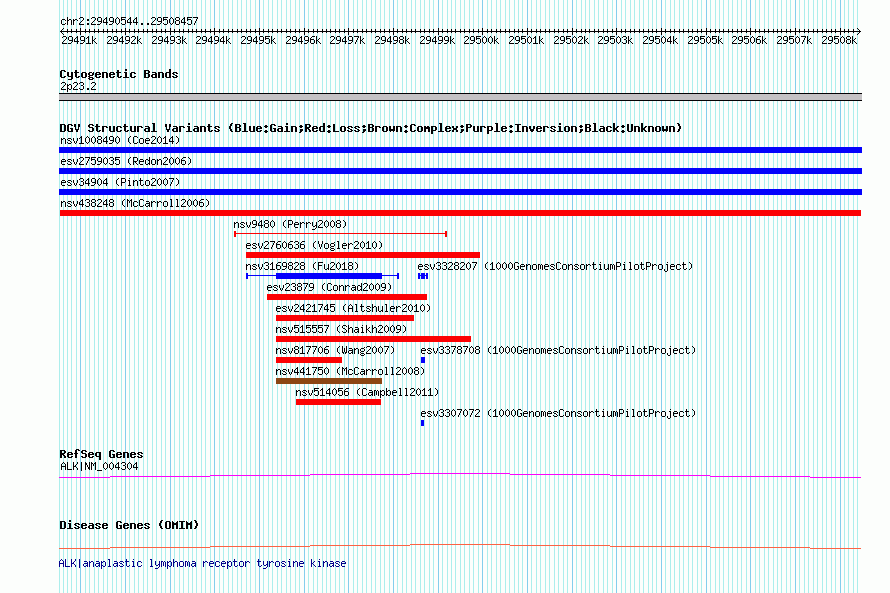
Task: Click the nsv1008490 (Coe2014) label
Action: (120, 140)
